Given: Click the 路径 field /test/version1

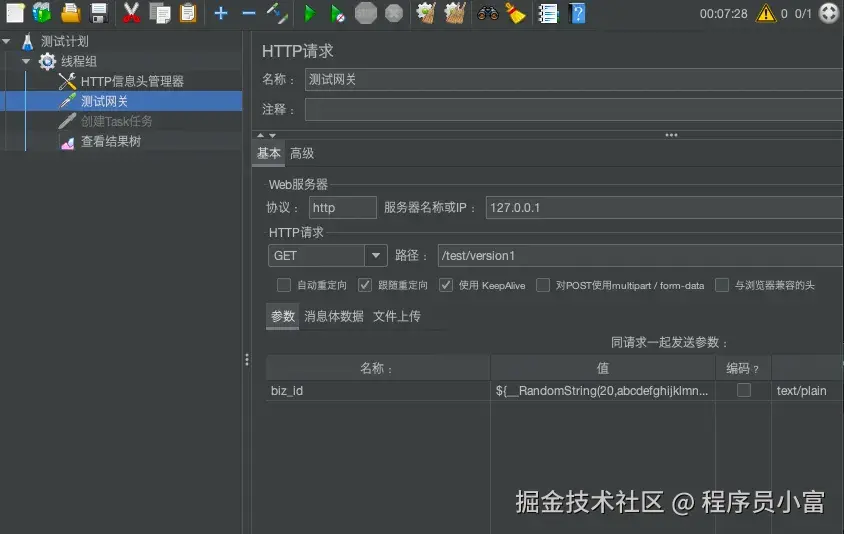Looking at the screenshot, I should tap(641, 256).
